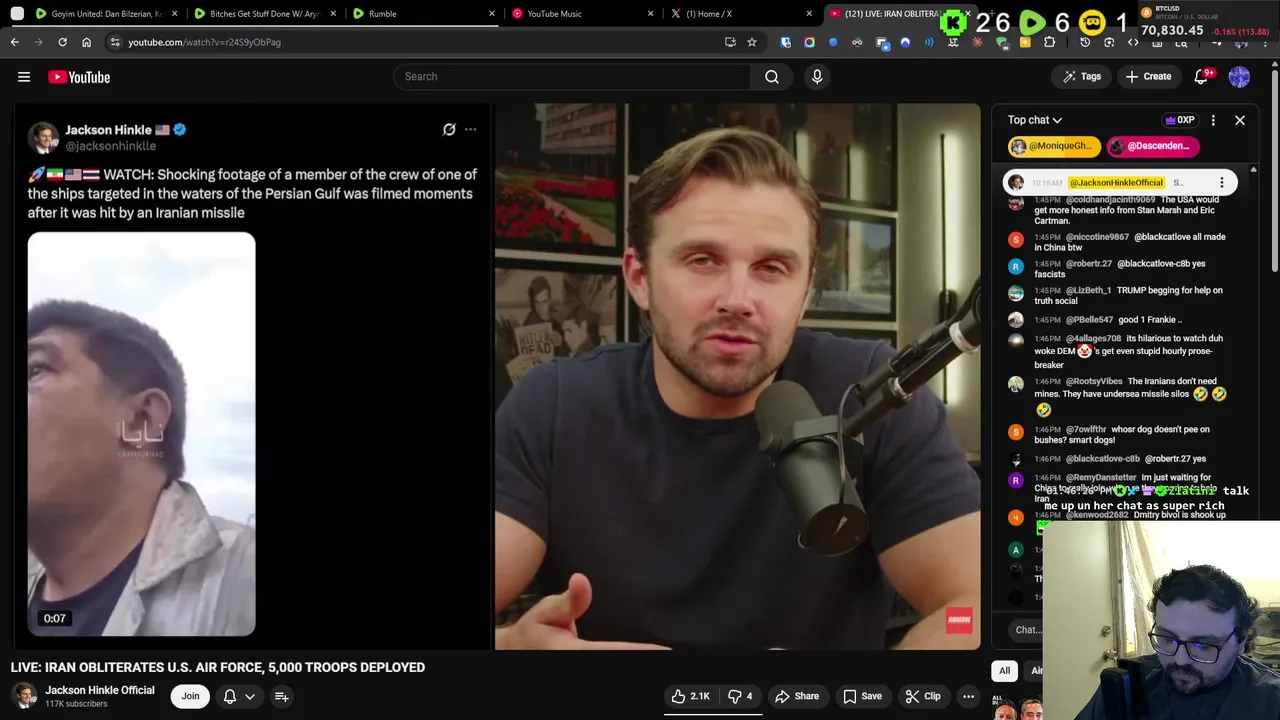The width and height of the screenshot is (1280, 720).
Task: Open live chat options three-dot menu
Action: point(1213,120)
